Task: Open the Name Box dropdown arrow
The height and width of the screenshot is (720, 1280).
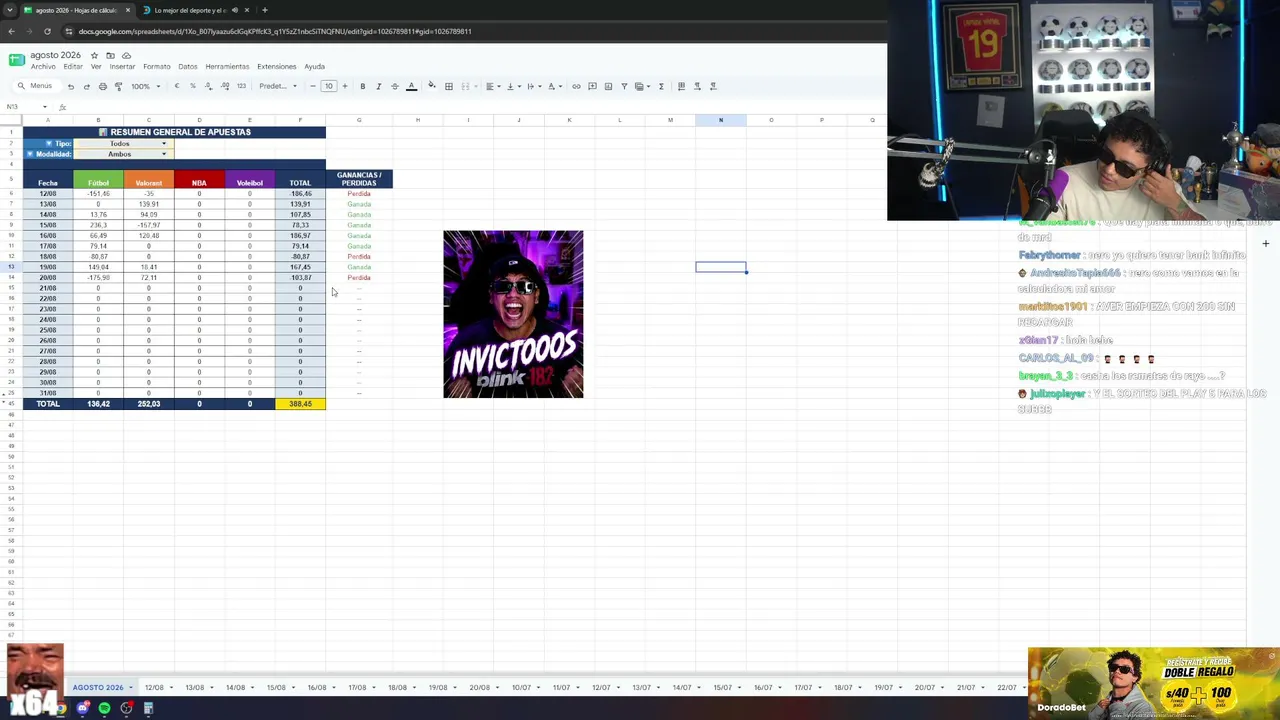Action: 45,107
